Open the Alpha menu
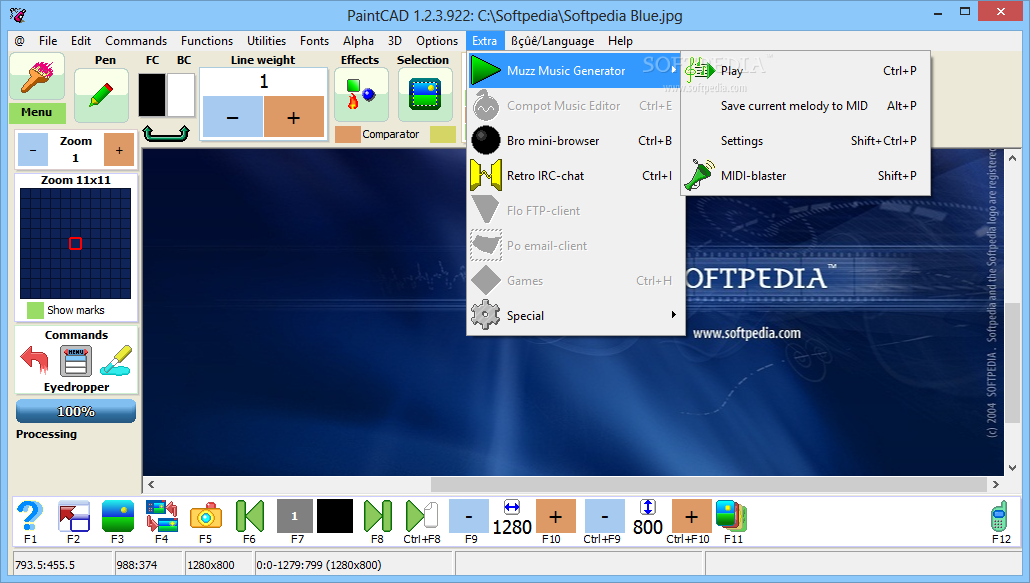Image resolution: width=1030 pixels, height=583 pixels. click(x=358, y=41)
